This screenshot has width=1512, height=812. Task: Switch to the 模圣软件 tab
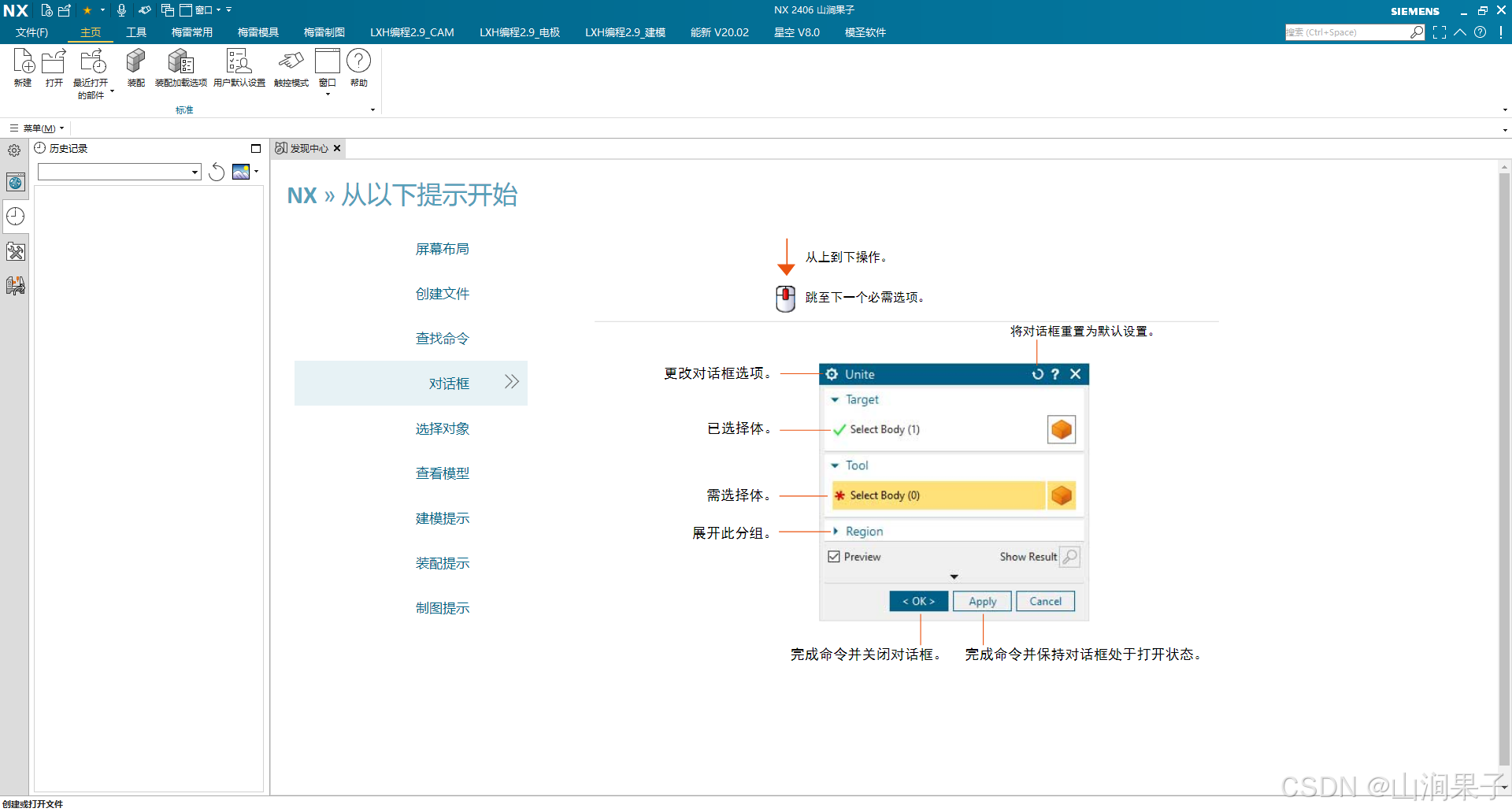coord(865,32)
